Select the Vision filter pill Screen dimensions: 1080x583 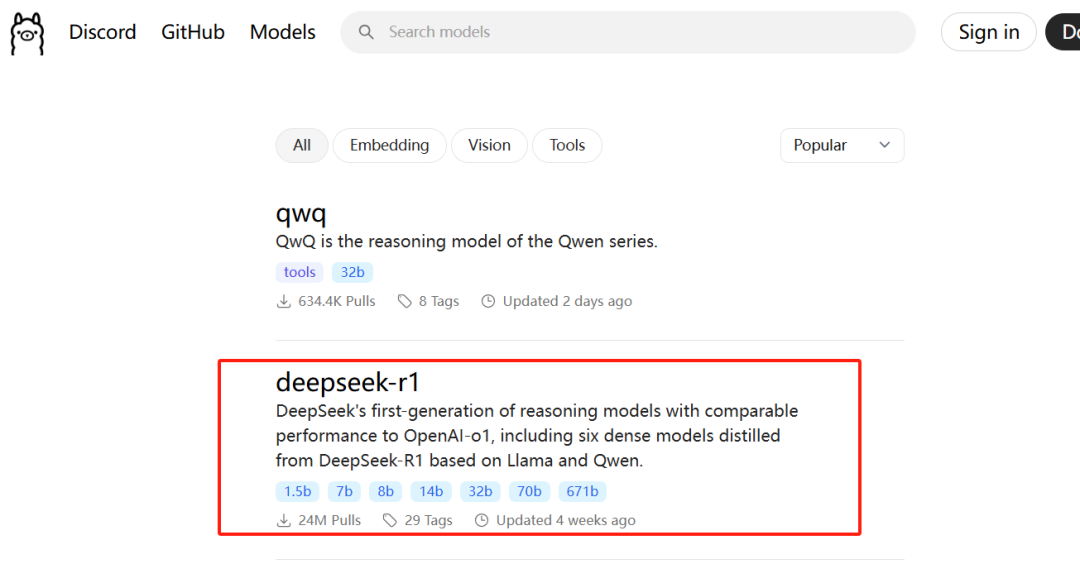point(489,145)
